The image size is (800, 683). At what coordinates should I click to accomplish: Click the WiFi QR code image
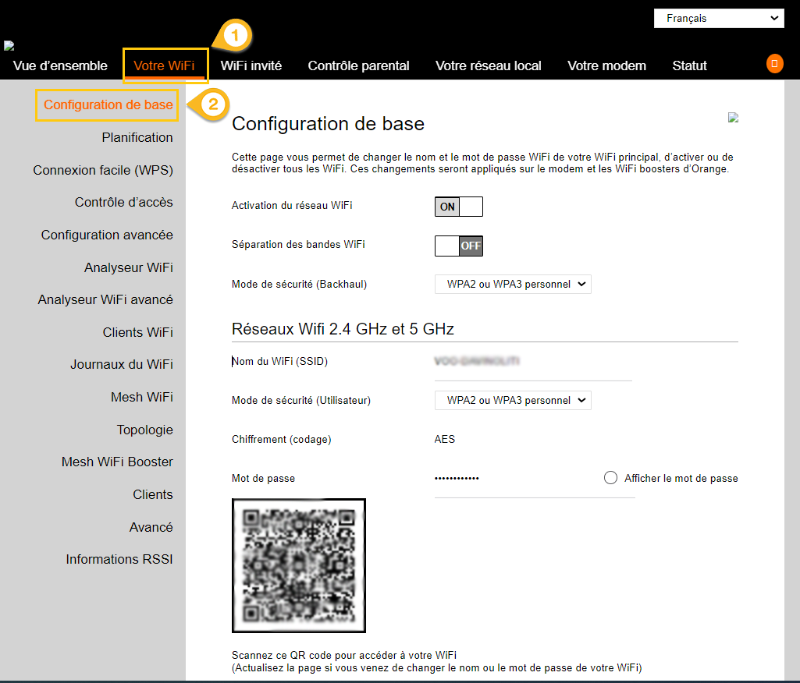[x=299, y=565]
